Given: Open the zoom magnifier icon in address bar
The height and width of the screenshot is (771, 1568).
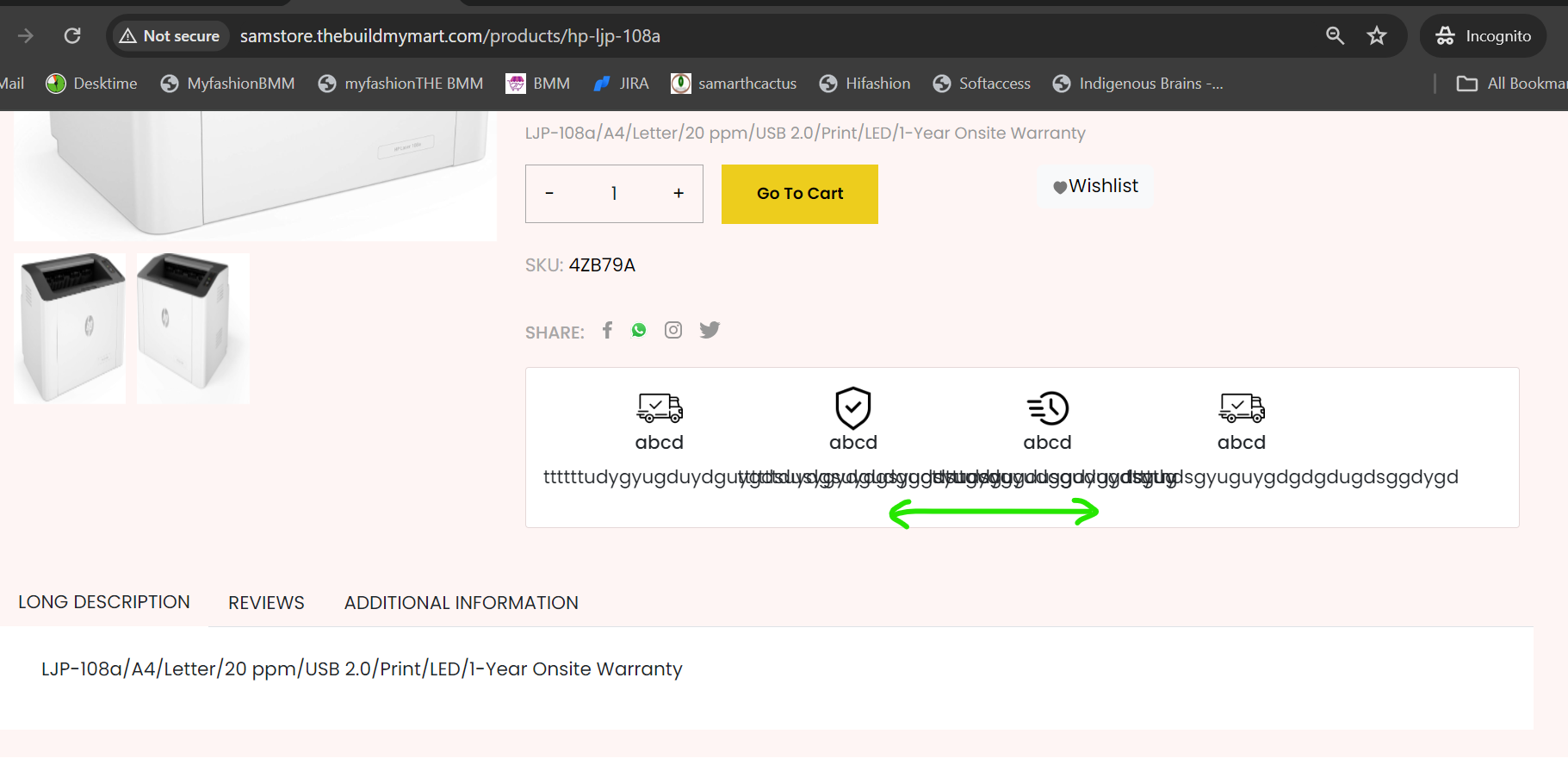Looking at the screenshot, I should tap(1335, 35).
